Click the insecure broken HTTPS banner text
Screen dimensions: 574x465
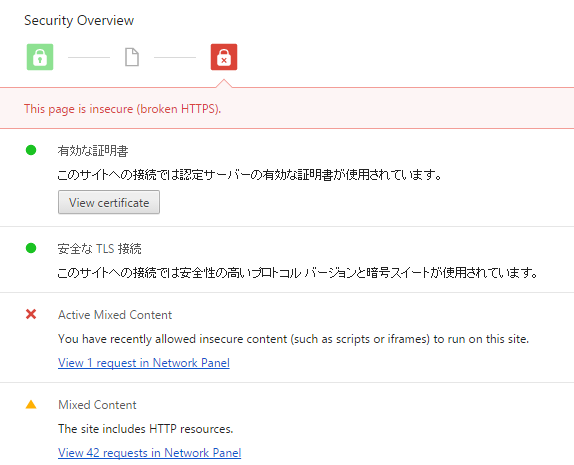coord(123,109)
